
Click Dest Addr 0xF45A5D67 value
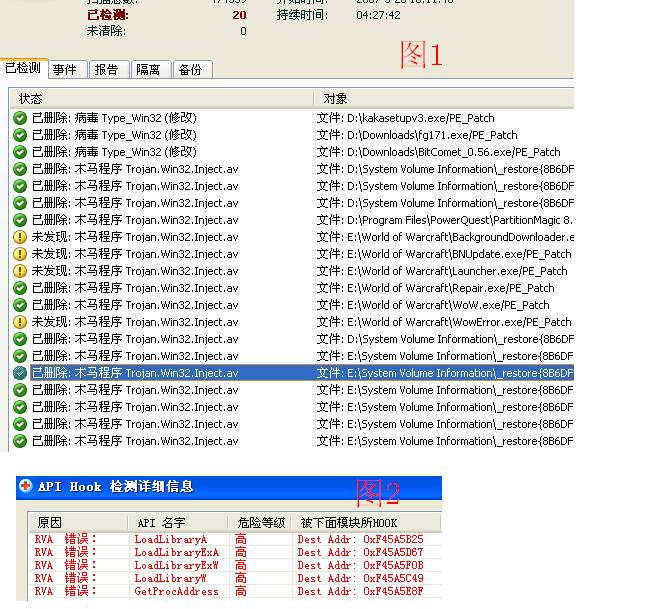pos(360,552)
